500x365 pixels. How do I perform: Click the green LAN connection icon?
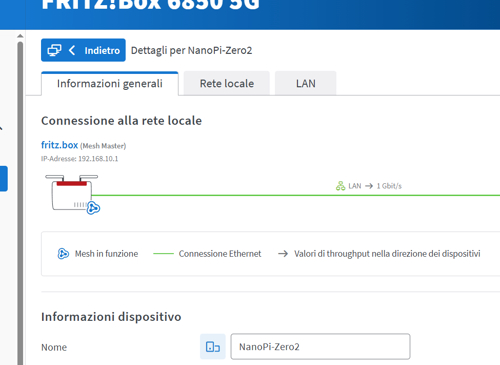coord(340,186)
